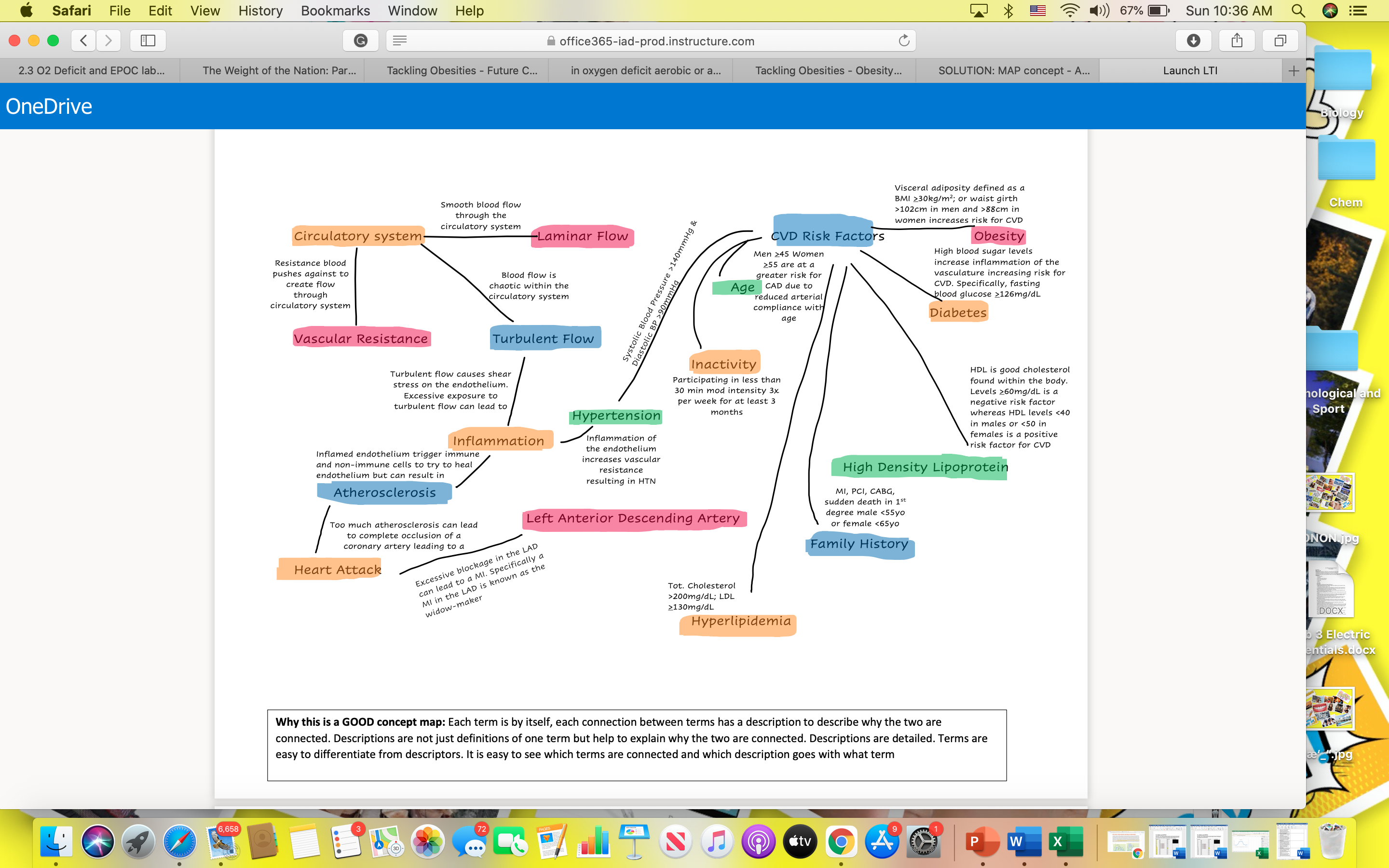Toggle the Wi-Fi menu bar icon
1389x868 pixels.
pos(1069,10)
